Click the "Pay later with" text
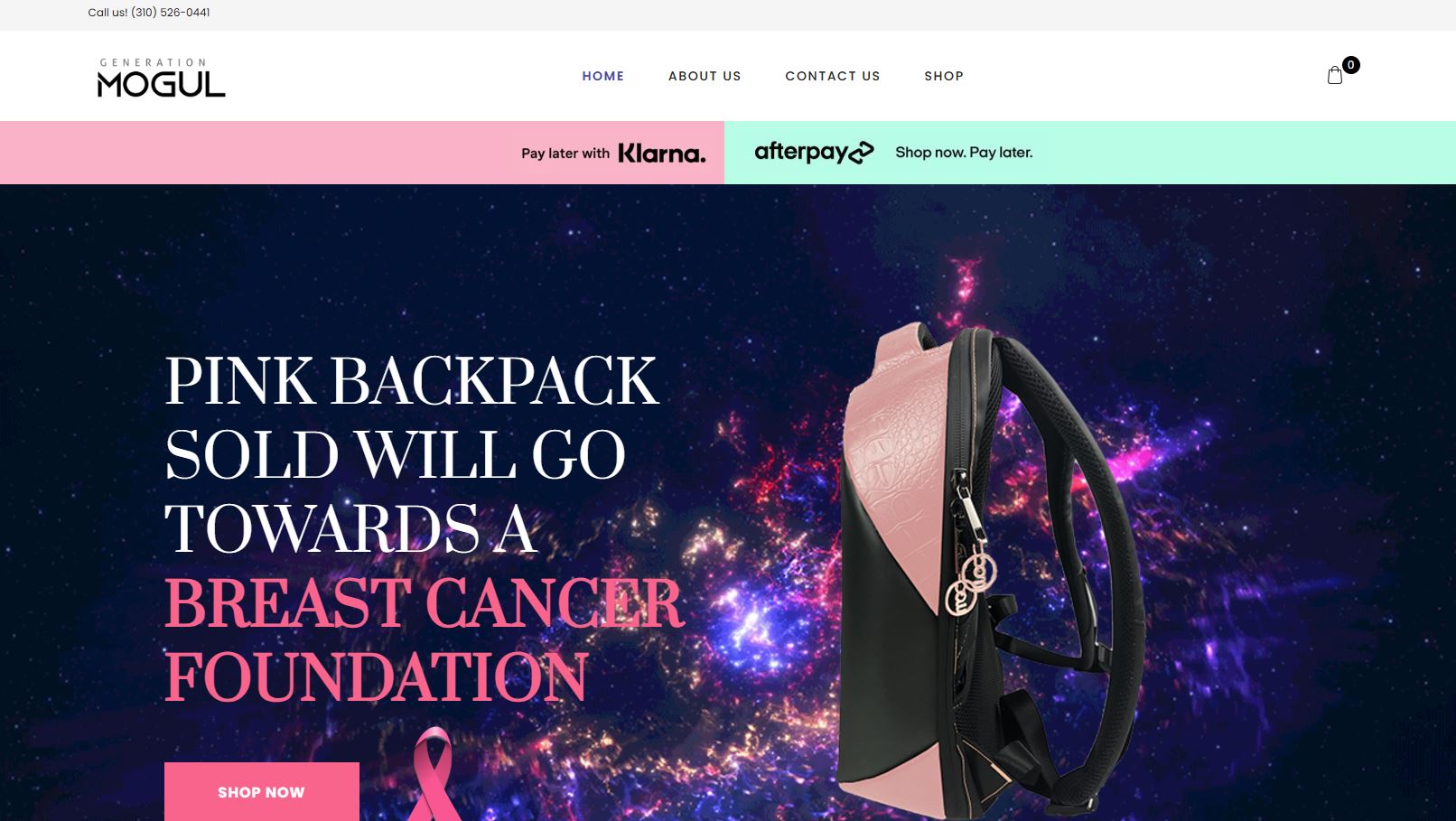 (x=565, y=154)
